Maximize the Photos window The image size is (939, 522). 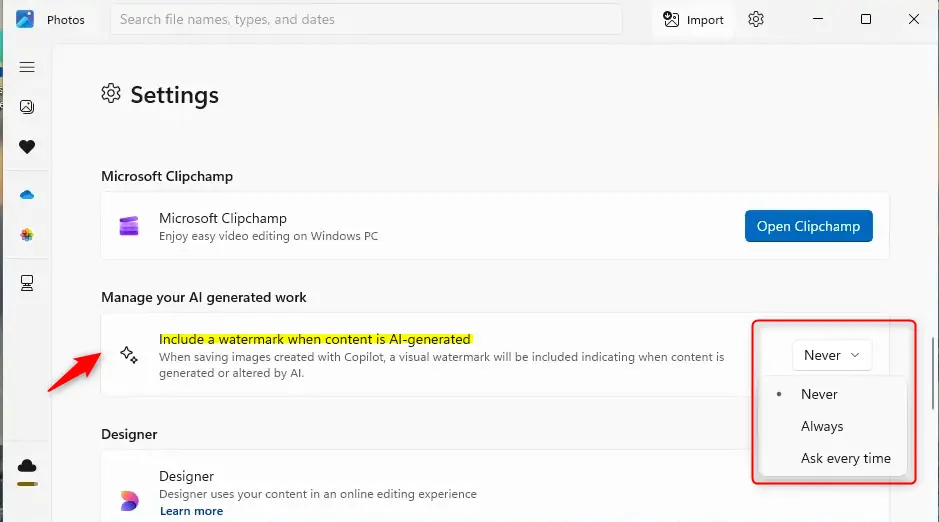coord(865,19)
